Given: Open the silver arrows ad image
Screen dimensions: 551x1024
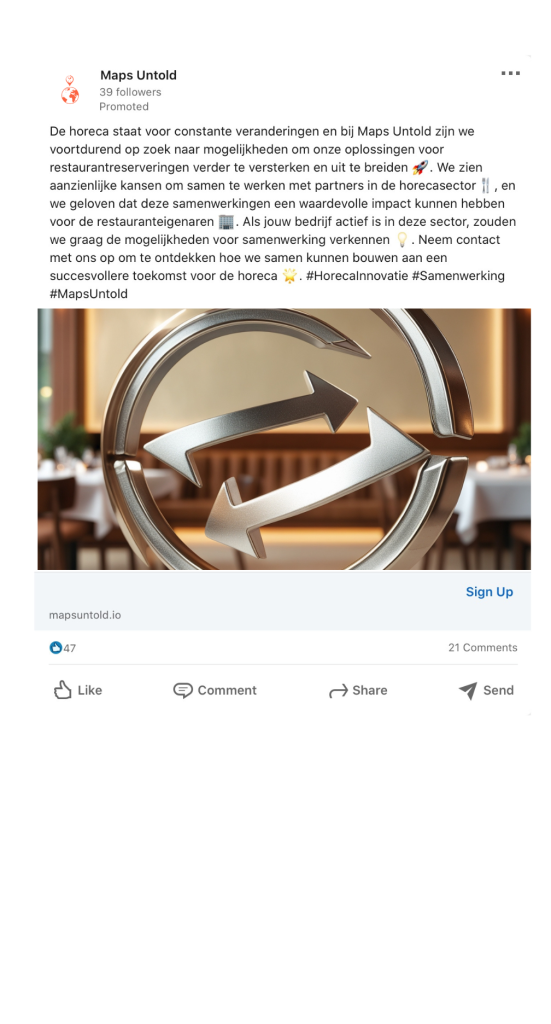Looking at the screenshot, I should tap(284, 439).
